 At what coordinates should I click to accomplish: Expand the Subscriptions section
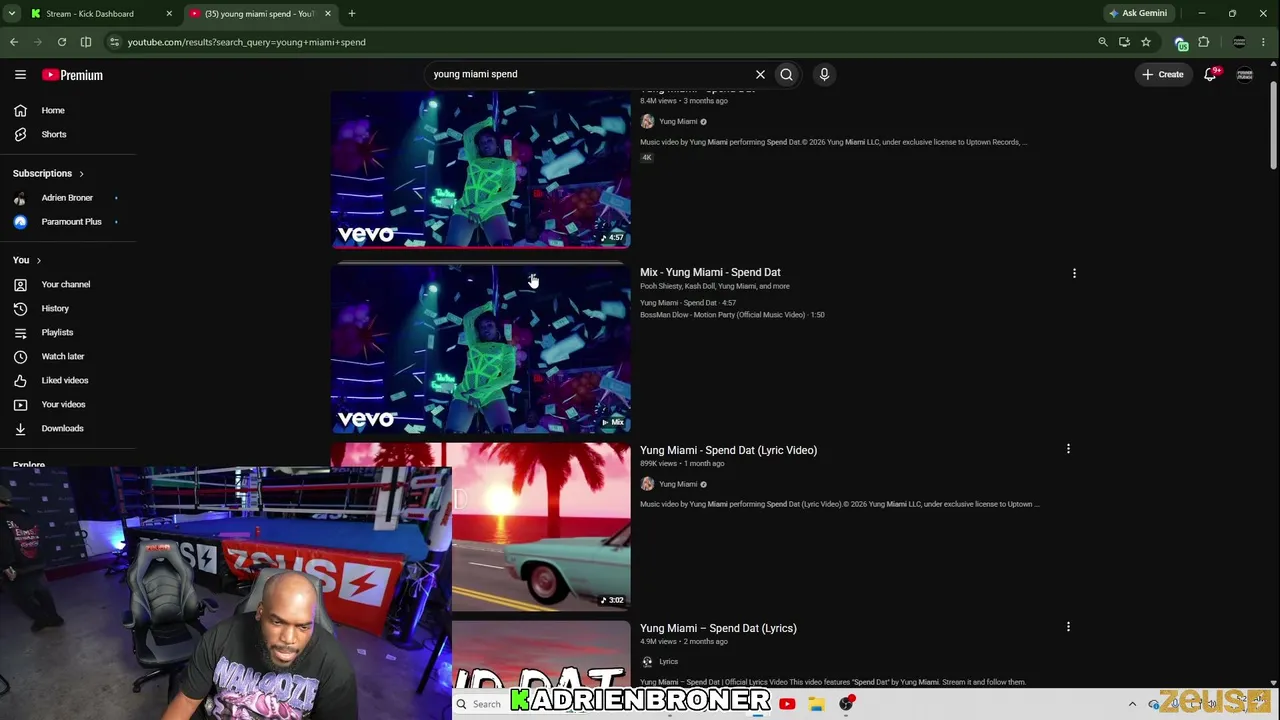tap(48, 173)
